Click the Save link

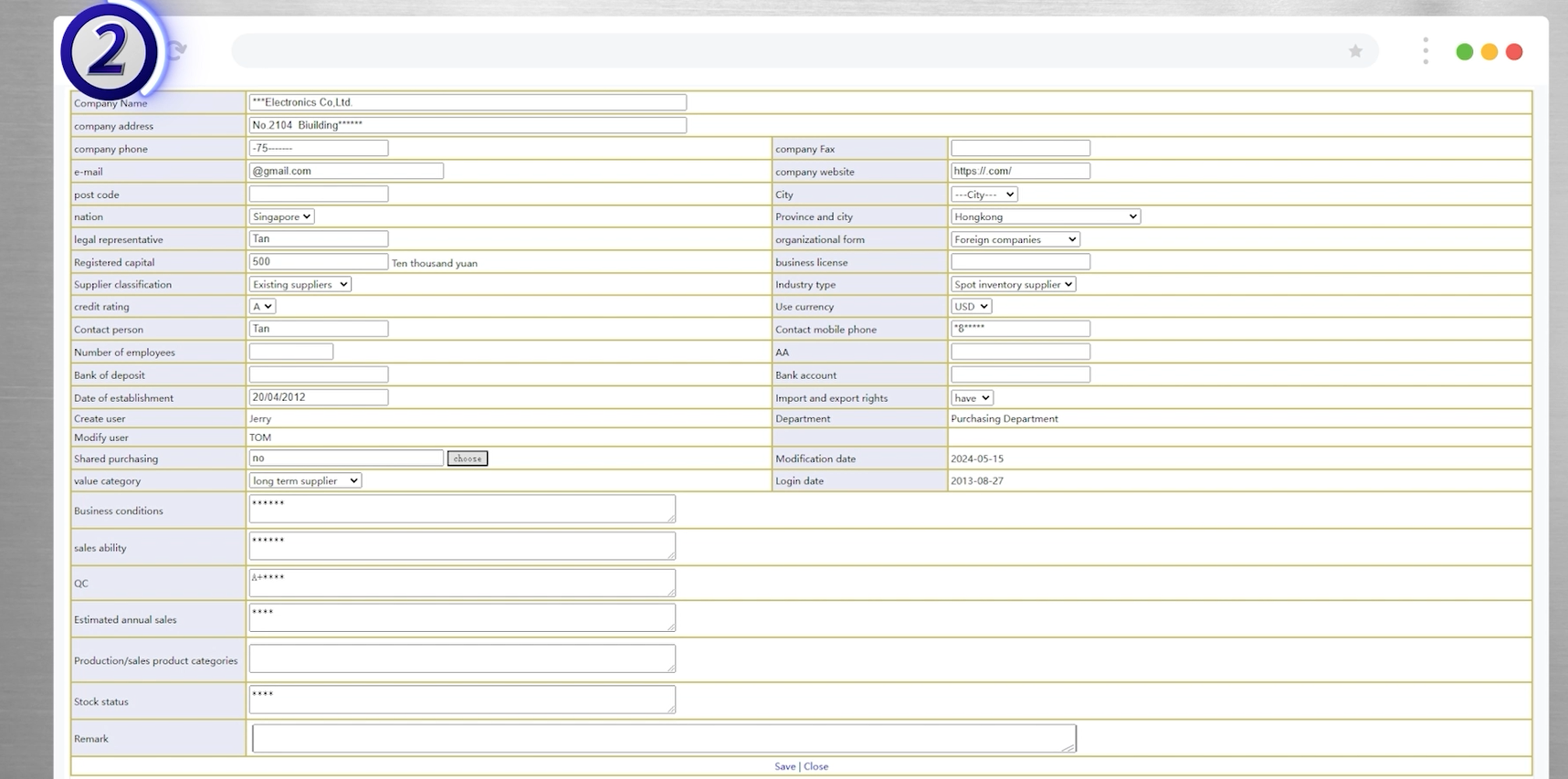pos(784,766)
